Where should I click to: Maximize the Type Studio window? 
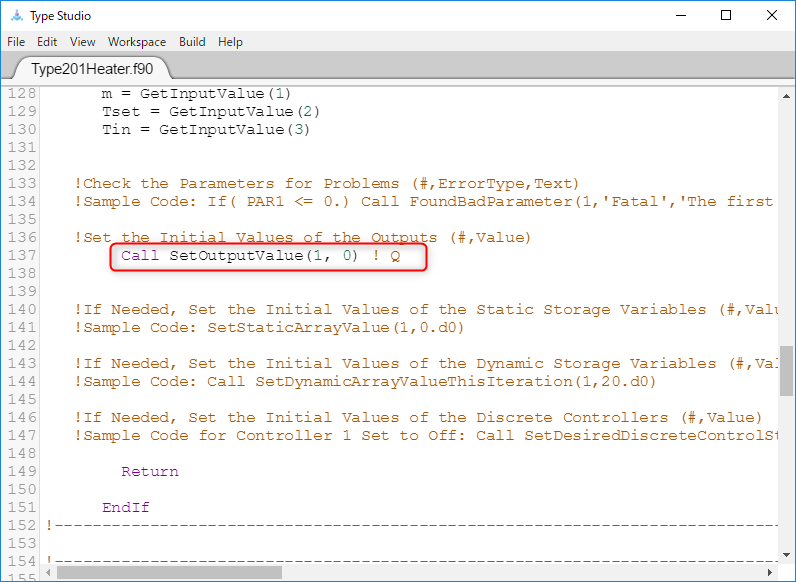click(726, 15)
